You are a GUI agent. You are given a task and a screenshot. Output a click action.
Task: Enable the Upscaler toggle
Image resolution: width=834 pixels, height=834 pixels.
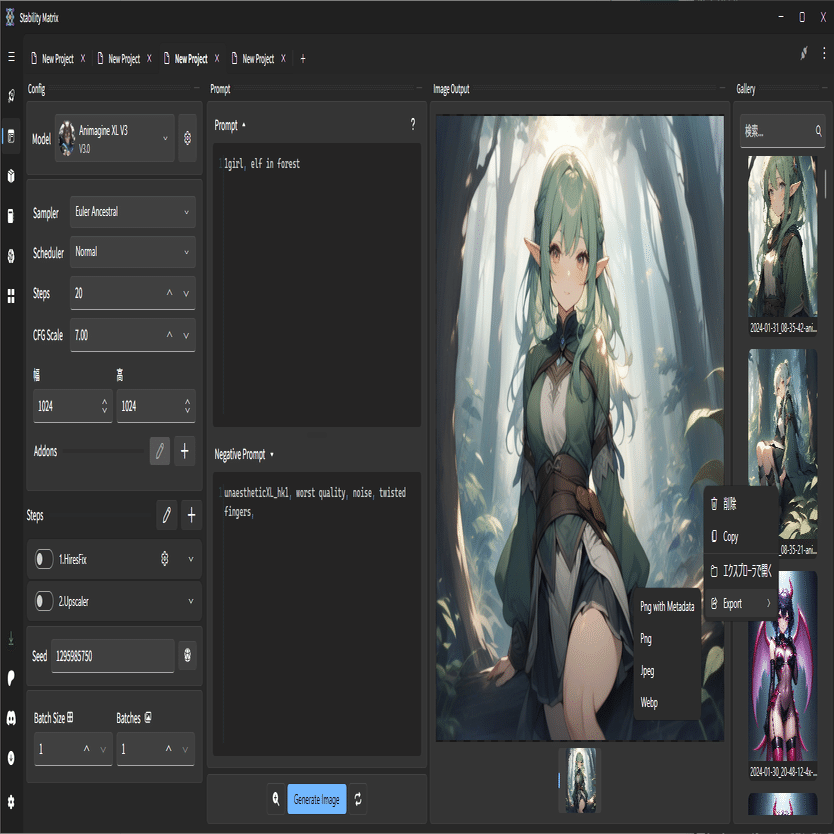click(44, 601)
